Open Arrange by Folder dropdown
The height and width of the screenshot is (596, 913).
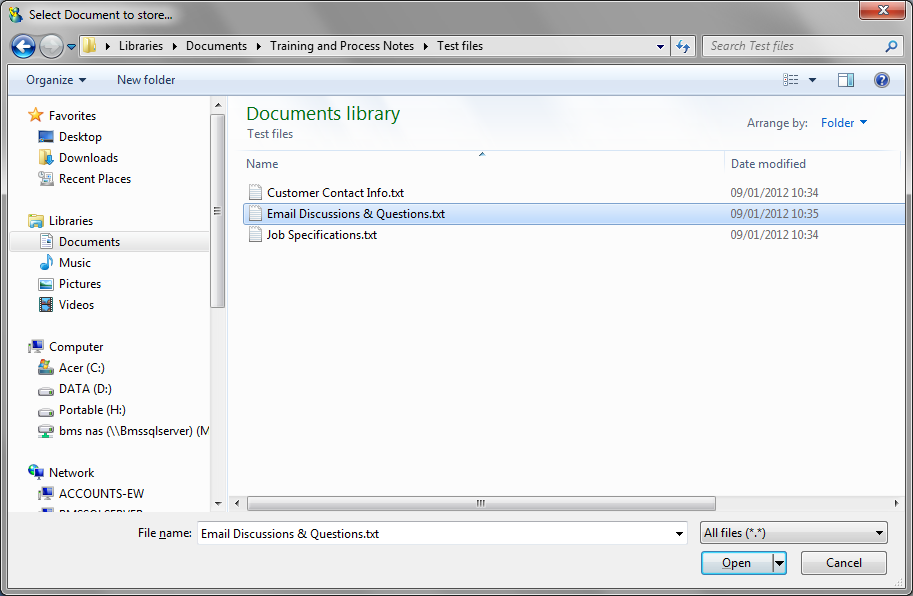[x=844, y=123]
